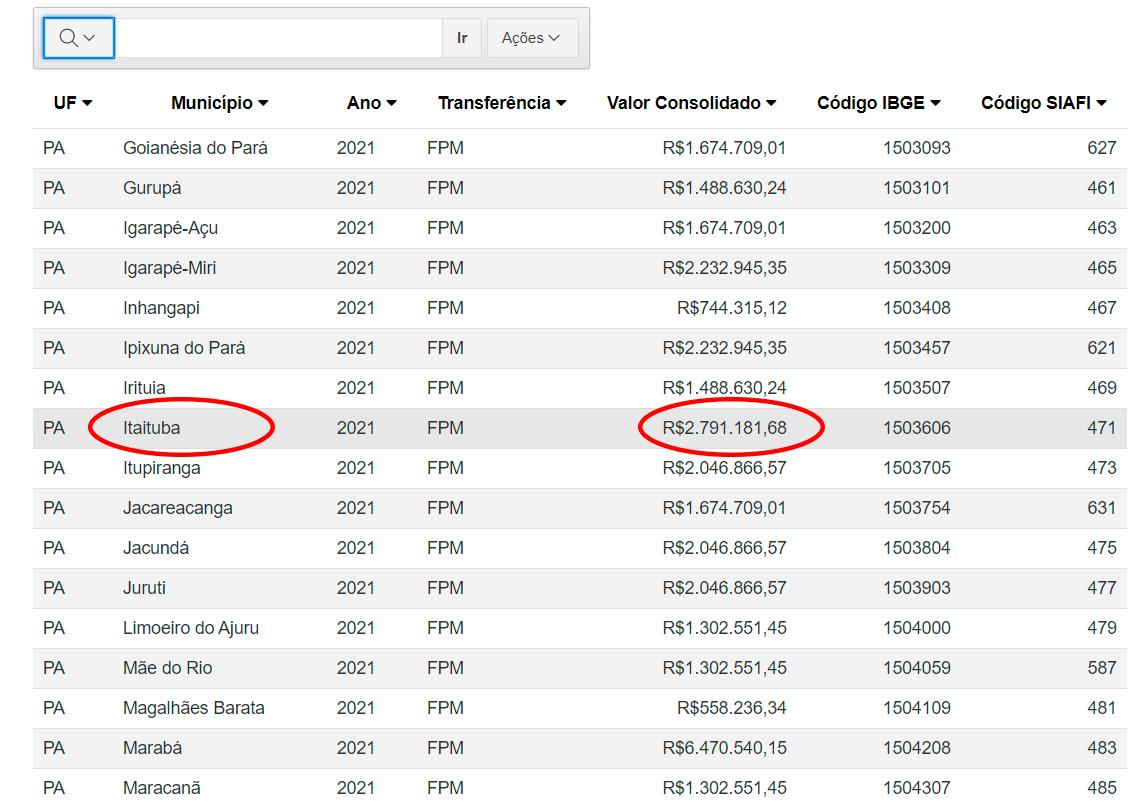The height and width of the screenshot is (806, 1148).
Task: Open the Código SIAFI column header menu
Action: pos(1043,103)
